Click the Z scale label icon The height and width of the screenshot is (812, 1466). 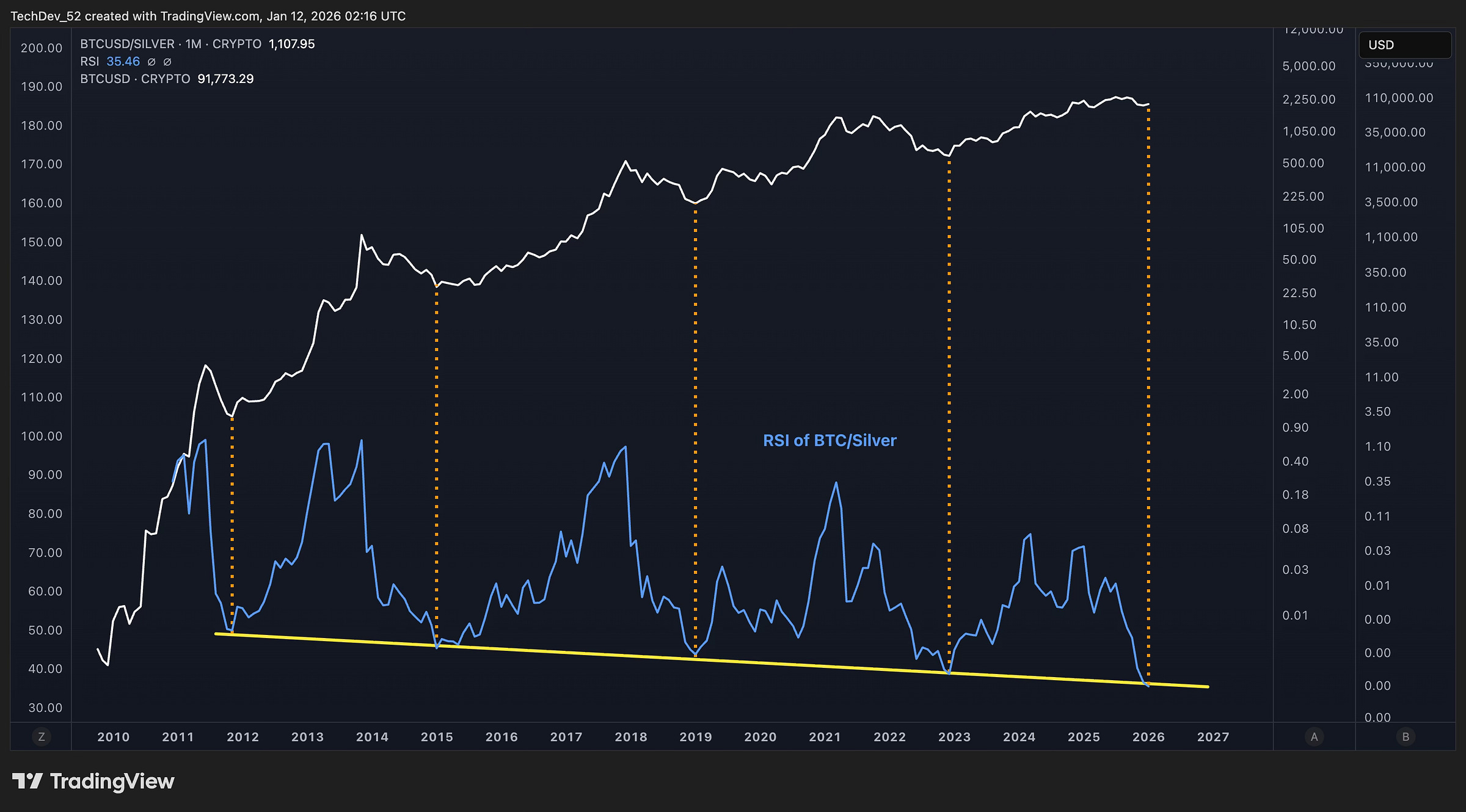42,737
